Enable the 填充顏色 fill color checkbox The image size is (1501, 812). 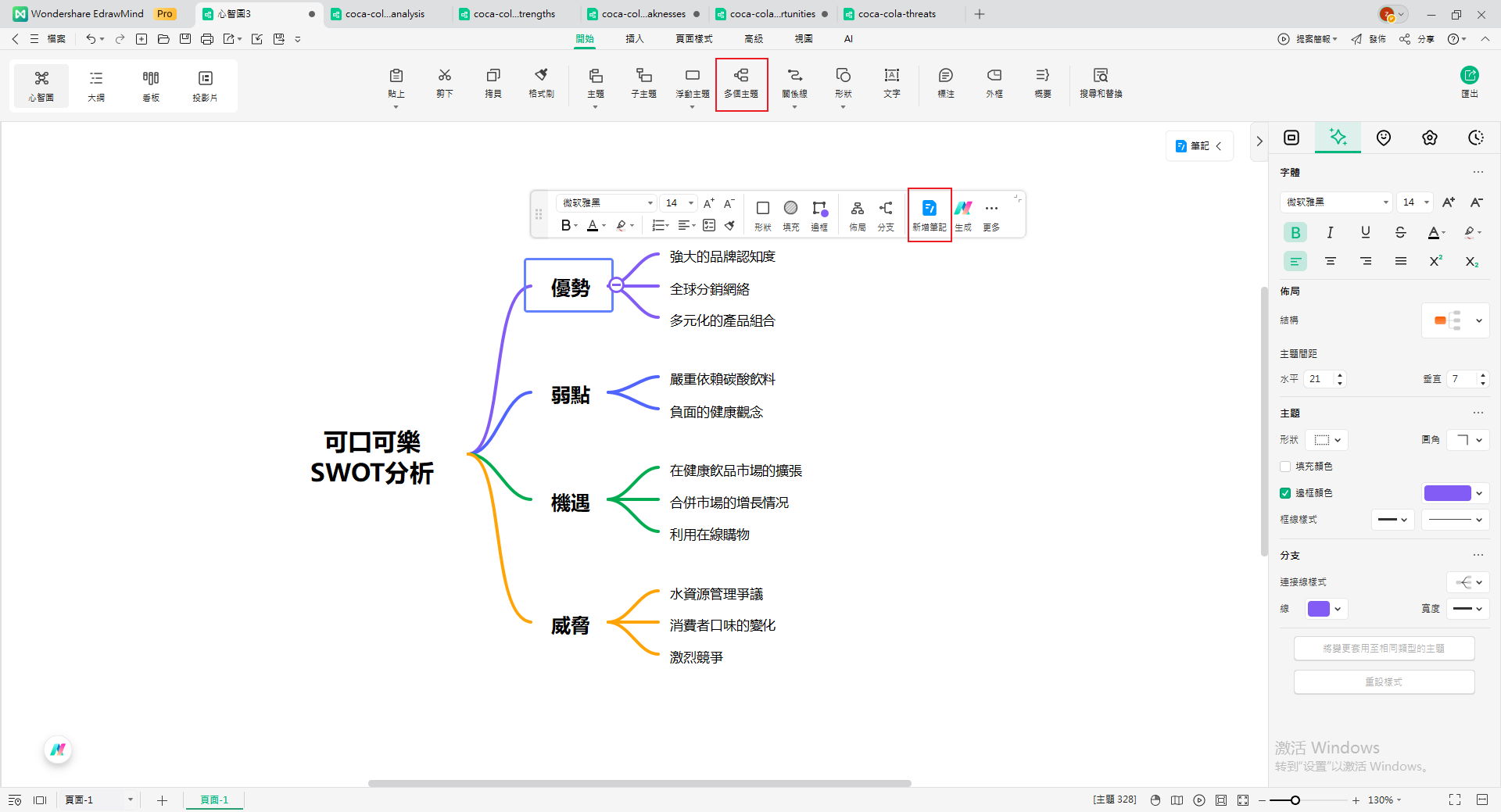click(x=1284, y=466)
